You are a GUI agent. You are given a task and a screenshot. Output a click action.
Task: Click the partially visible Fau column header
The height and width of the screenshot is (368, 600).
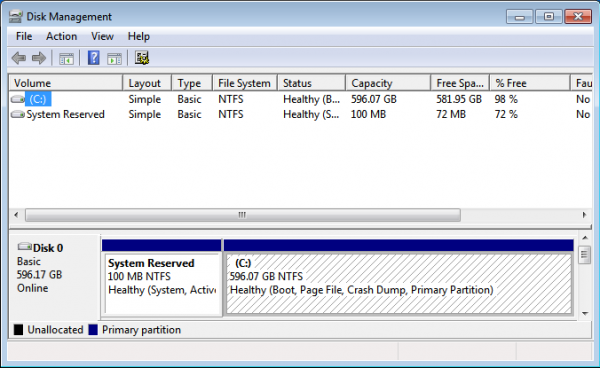click(582, 83)
